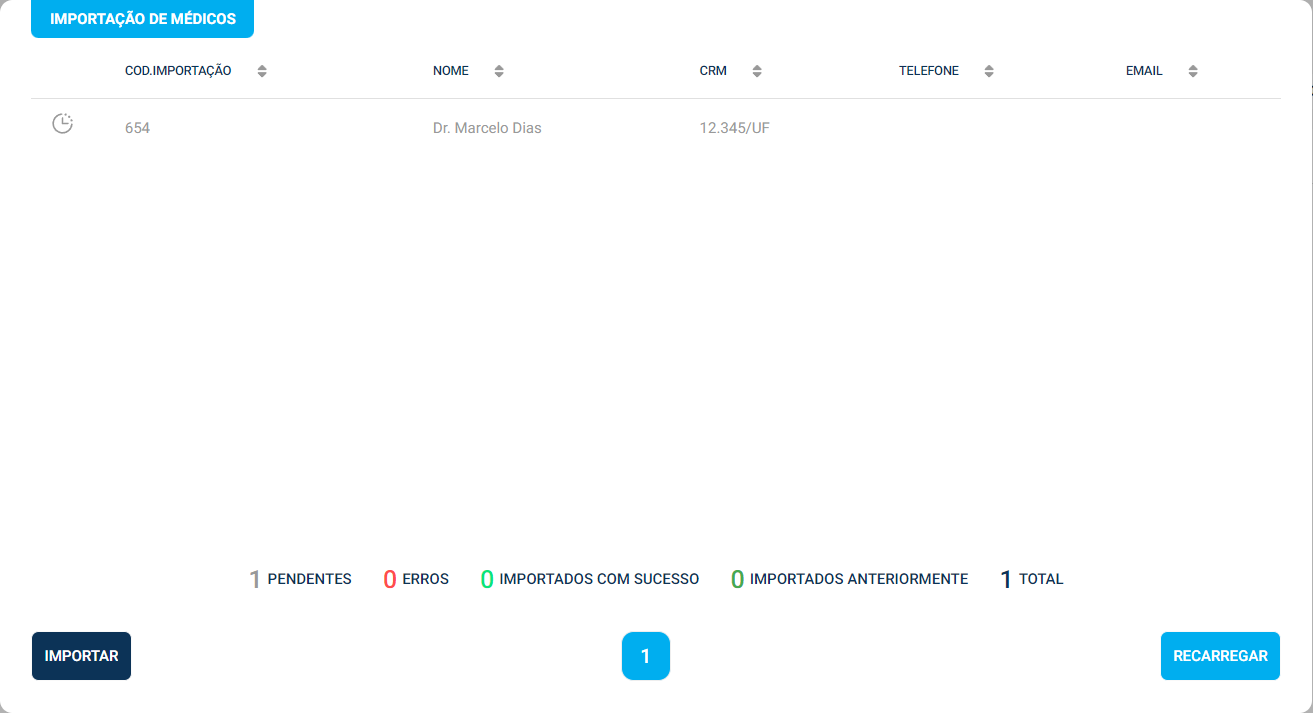Click the PENDENTES counter
This screenshot has height=713, width=1313.
click(300, 579)
